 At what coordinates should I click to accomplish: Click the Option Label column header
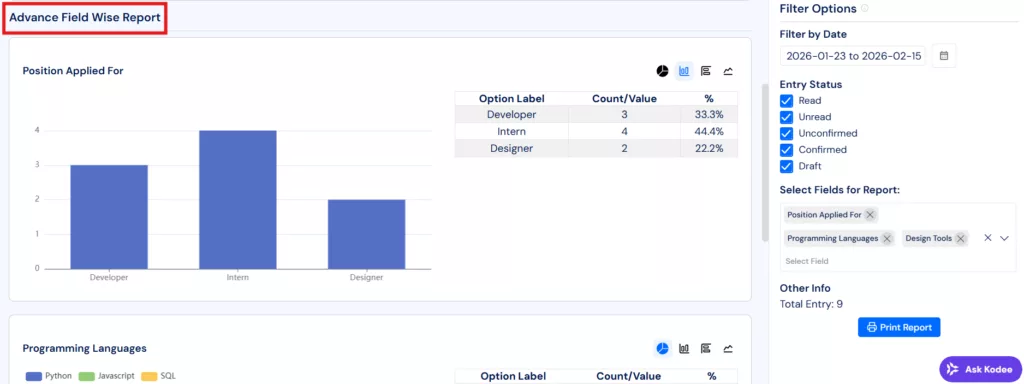click(x=511, y=99)
